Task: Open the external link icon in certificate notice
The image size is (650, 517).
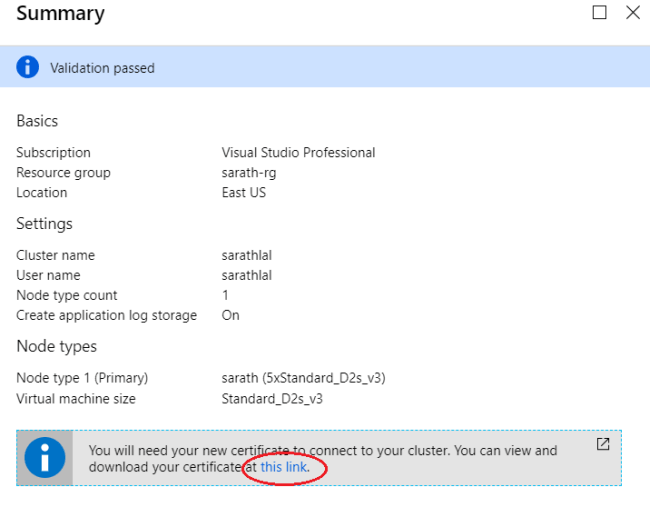Action: (603, 444)
